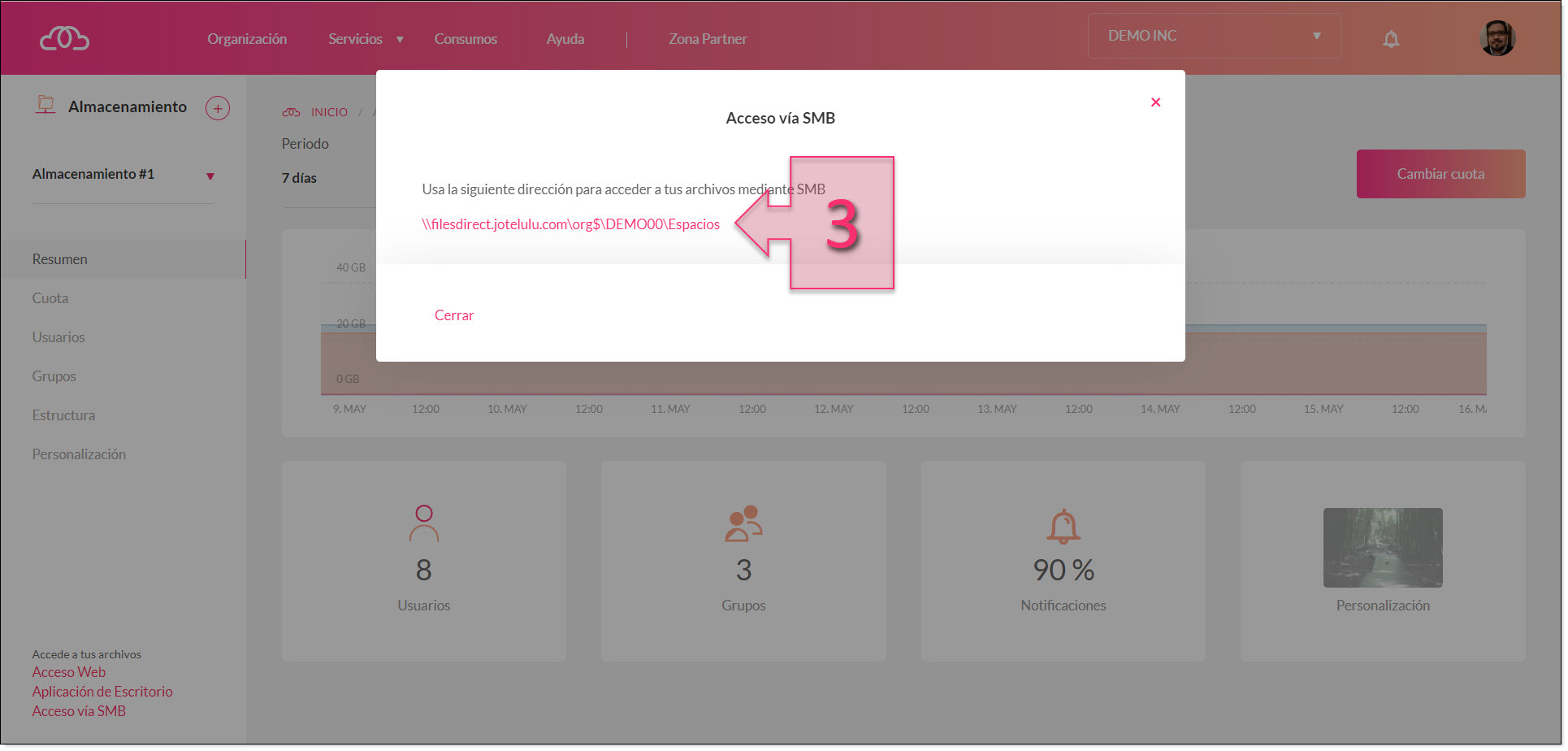Click the cloud logo in the top bar

click(x=63, y=37)
